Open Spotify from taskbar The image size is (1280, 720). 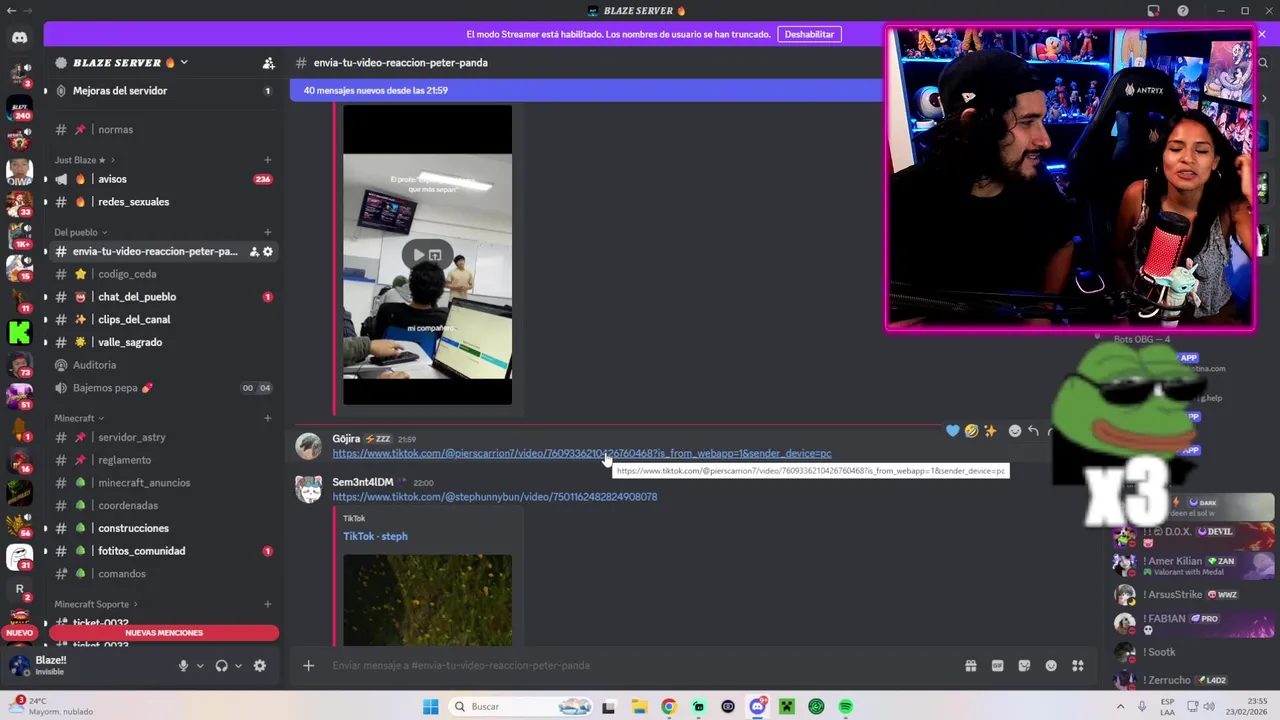point(846,707)
